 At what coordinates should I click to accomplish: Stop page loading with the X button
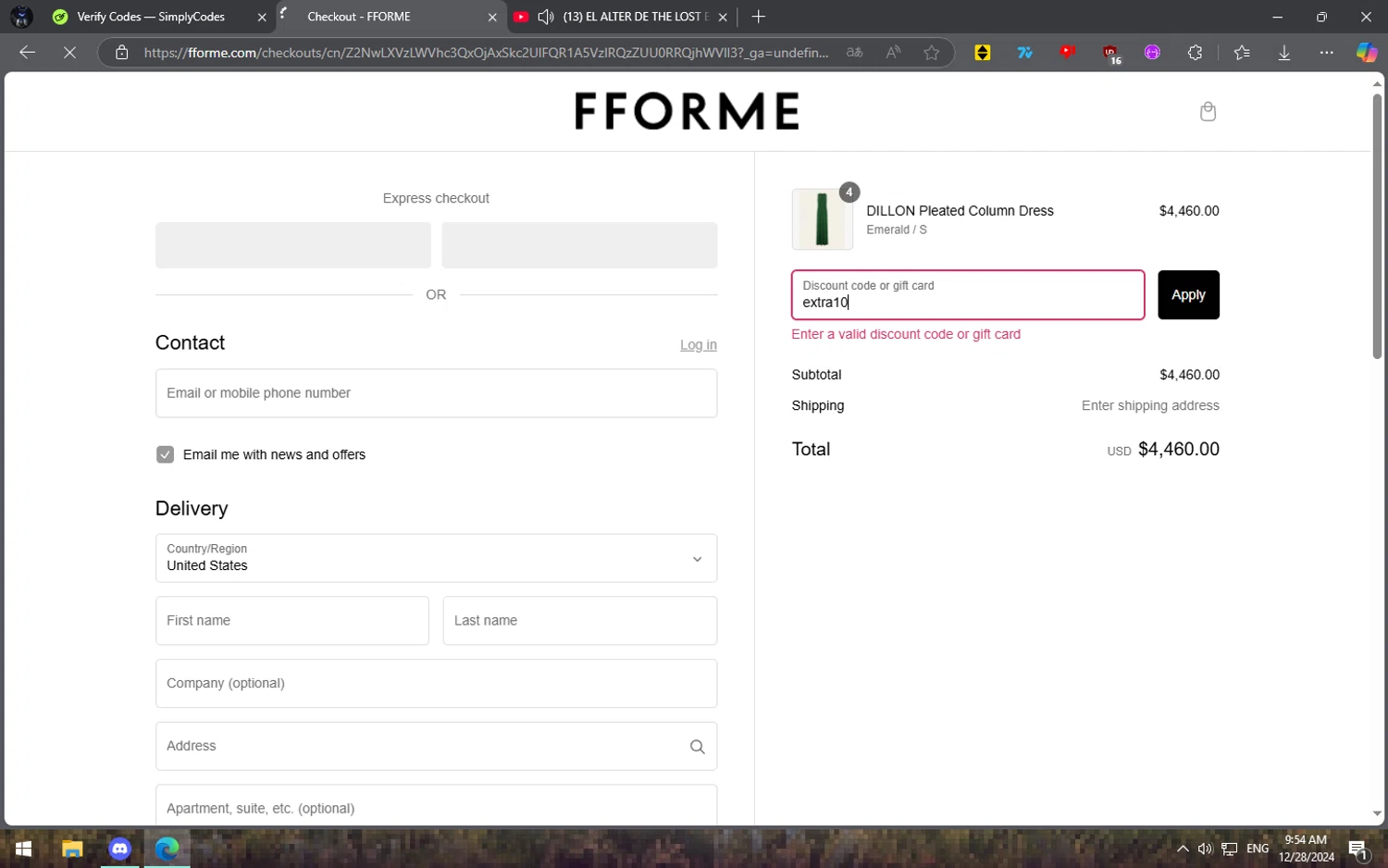coord(69,53)
